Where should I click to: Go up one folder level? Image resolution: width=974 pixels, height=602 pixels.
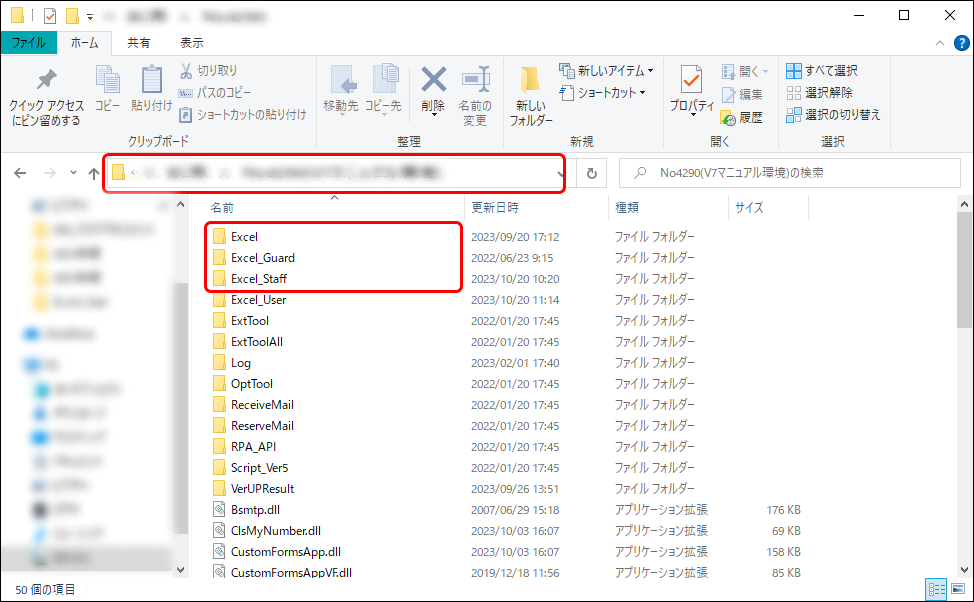coord(94,173)
